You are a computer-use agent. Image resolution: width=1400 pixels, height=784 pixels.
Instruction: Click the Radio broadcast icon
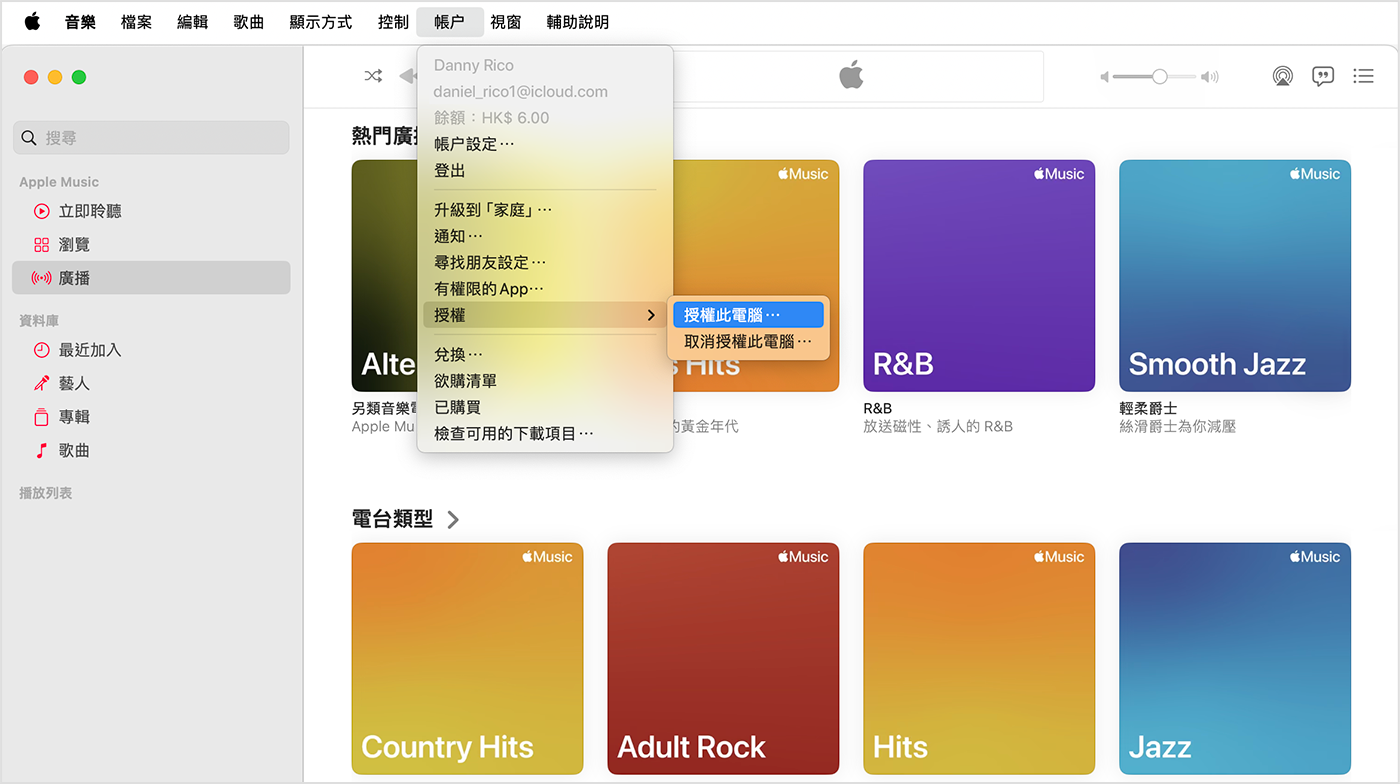tap(41, 278)
